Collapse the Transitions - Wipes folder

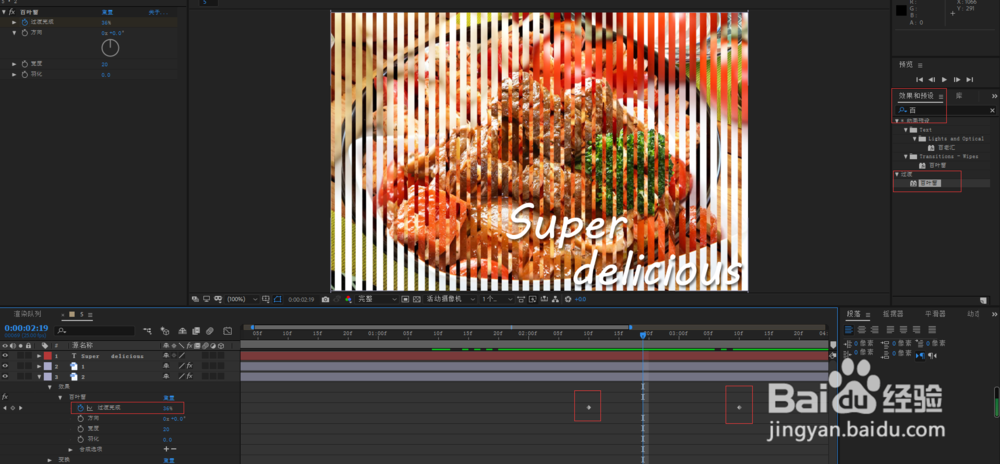[x=906, y=156]
